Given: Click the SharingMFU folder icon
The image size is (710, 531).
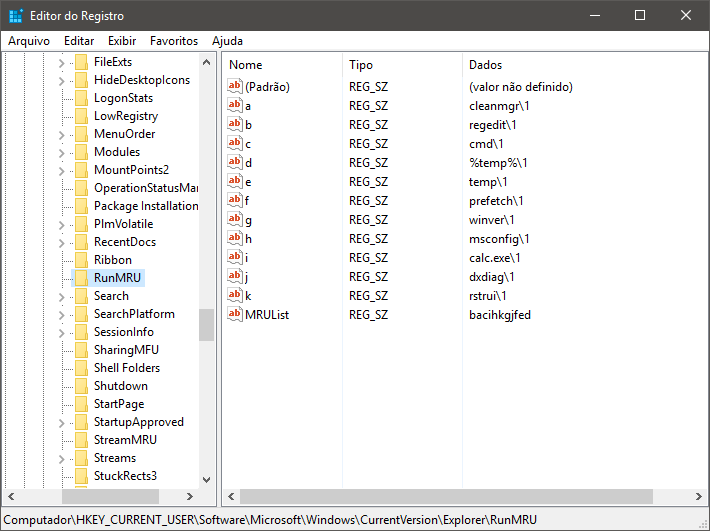Looking at the screenshot, I should 82,350.
